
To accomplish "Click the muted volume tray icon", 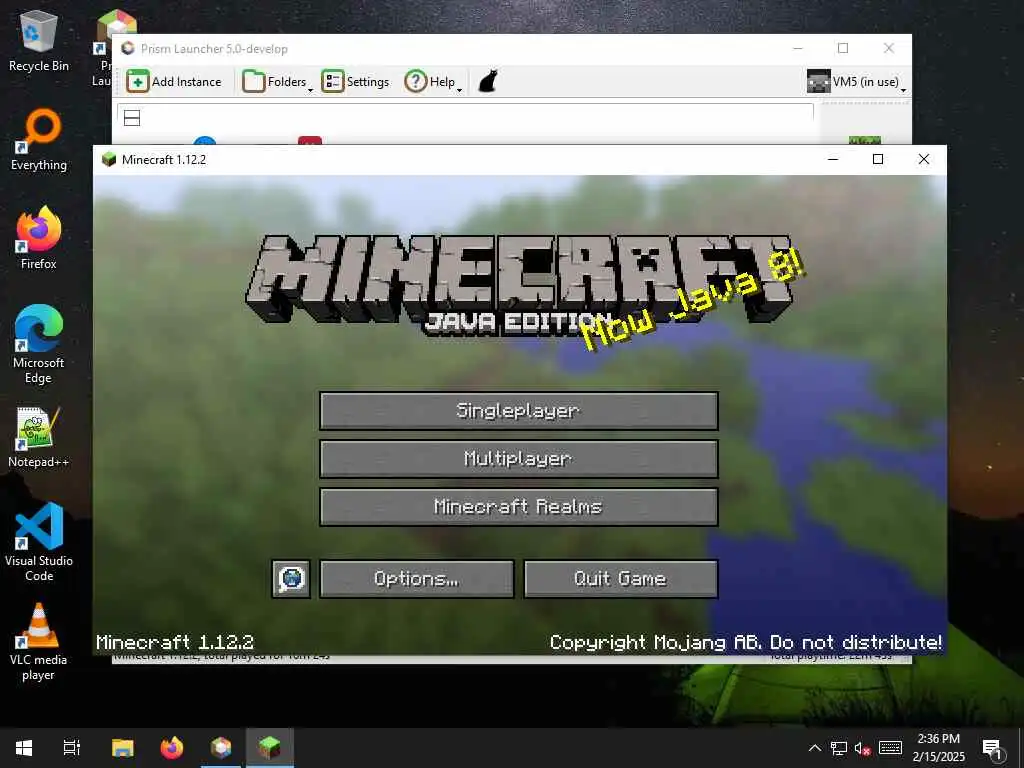I will click(x=862, y=748).
